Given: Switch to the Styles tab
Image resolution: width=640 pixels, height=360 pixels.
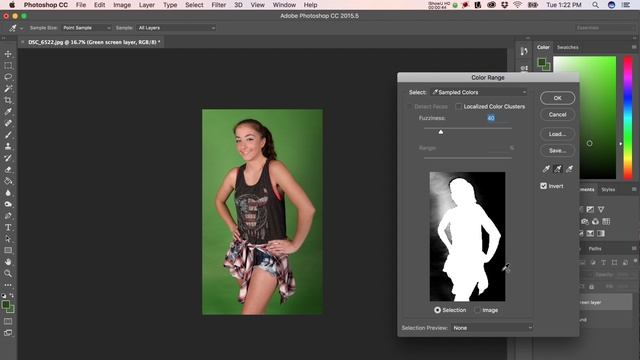Looking at the screenshot, I should click(x=608, y=190).
